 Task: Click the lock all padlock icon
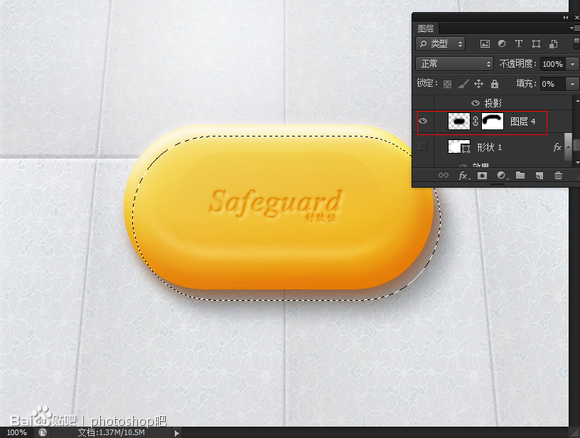[495, 84]
